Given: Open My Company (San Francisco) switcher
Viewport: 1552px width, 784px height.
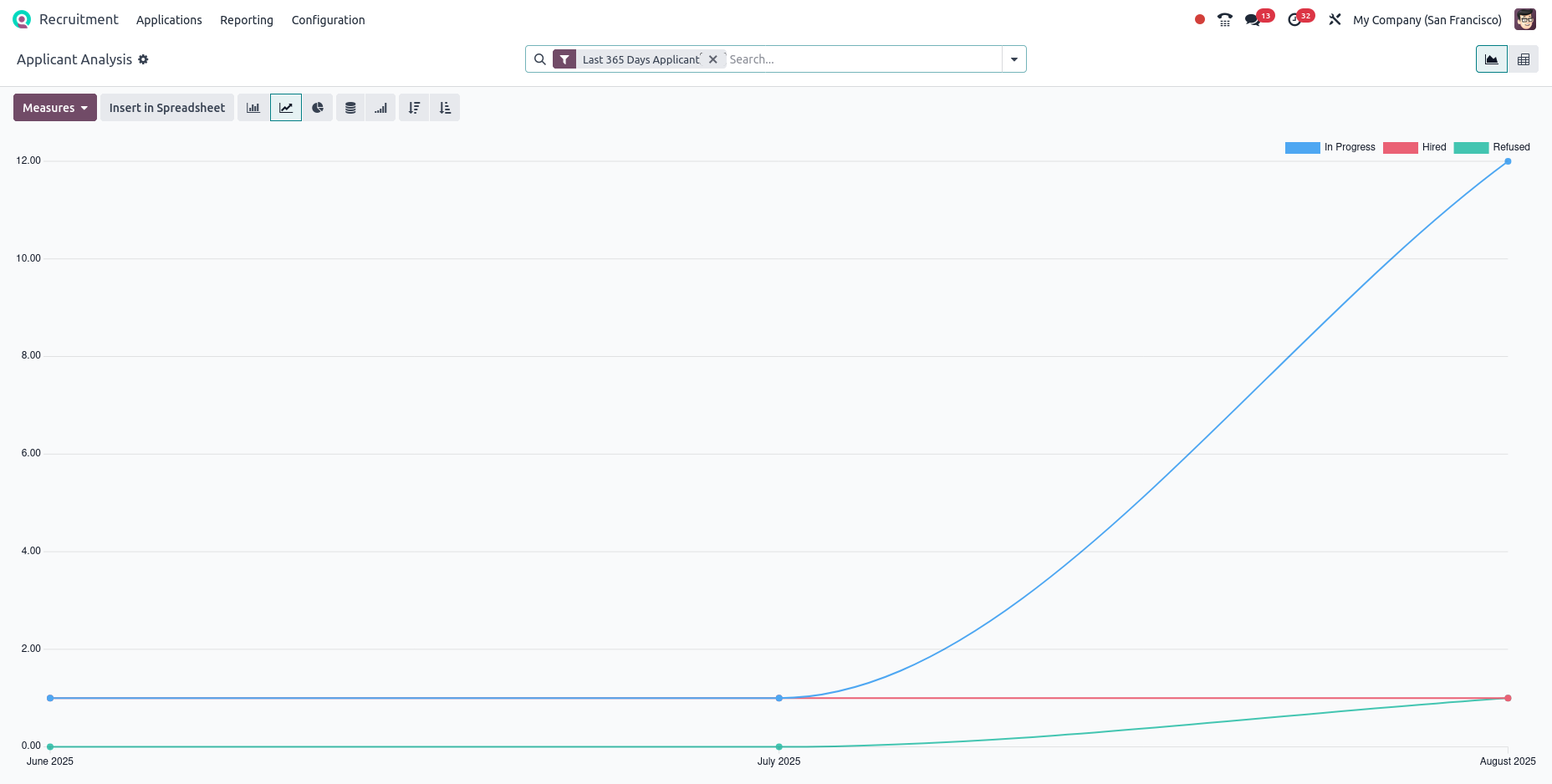Looking at the screenshot, I should 1427,20.
